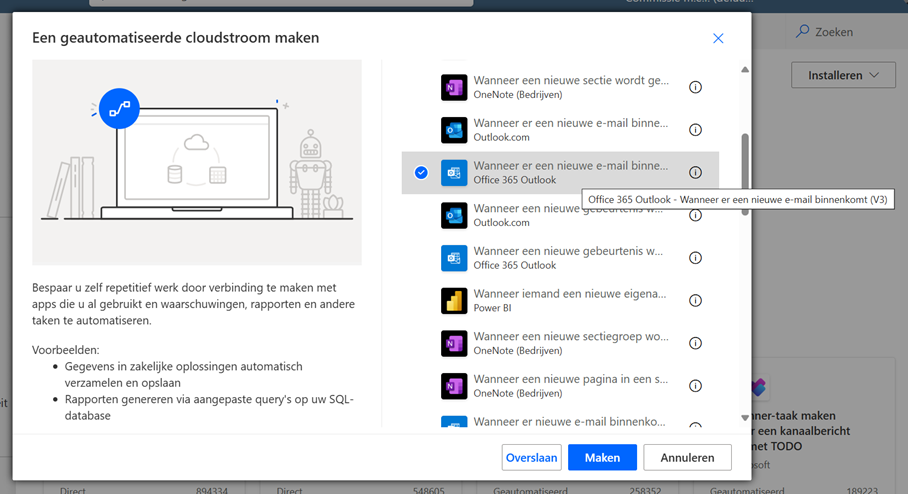The image size is (908, 494).
Task: Click scrollbar up arrow in trigger list
Action: pos(745,69)
